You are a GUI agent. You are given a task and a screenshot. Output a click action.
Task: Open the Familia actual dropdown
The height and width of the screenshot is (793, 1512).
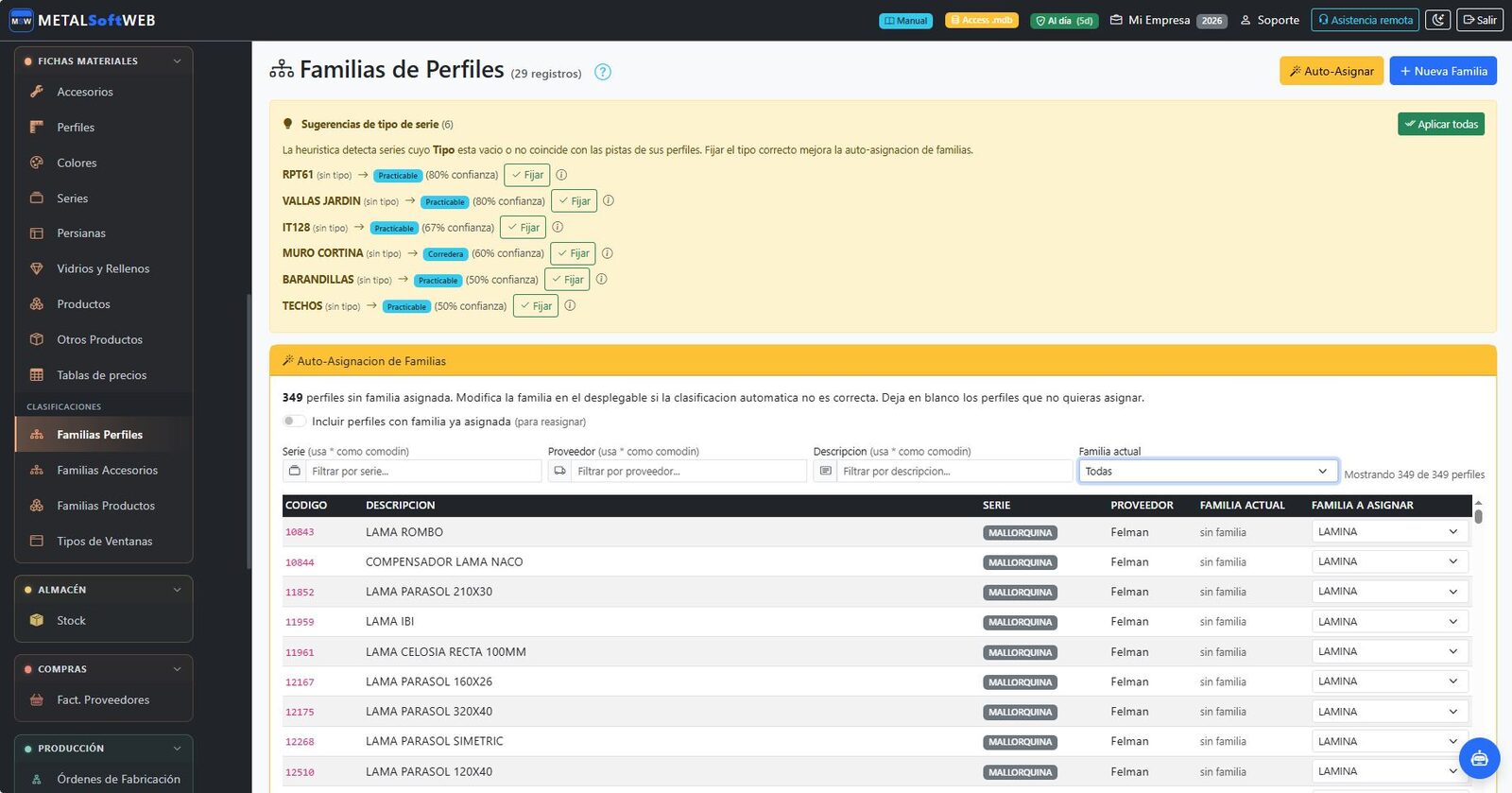pyautogui.click(x=1209, y=472)
